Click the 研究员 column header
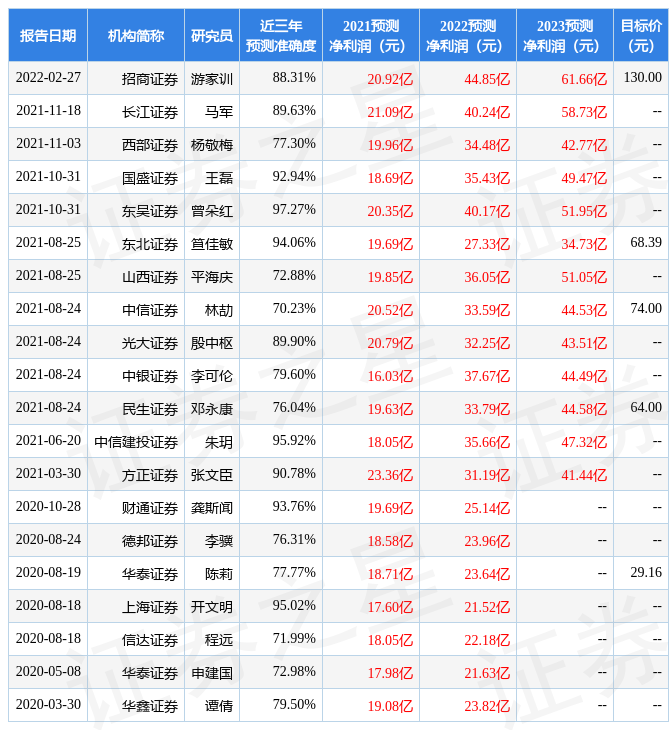This screenshot has height=730, width=669. click(212, 35)
